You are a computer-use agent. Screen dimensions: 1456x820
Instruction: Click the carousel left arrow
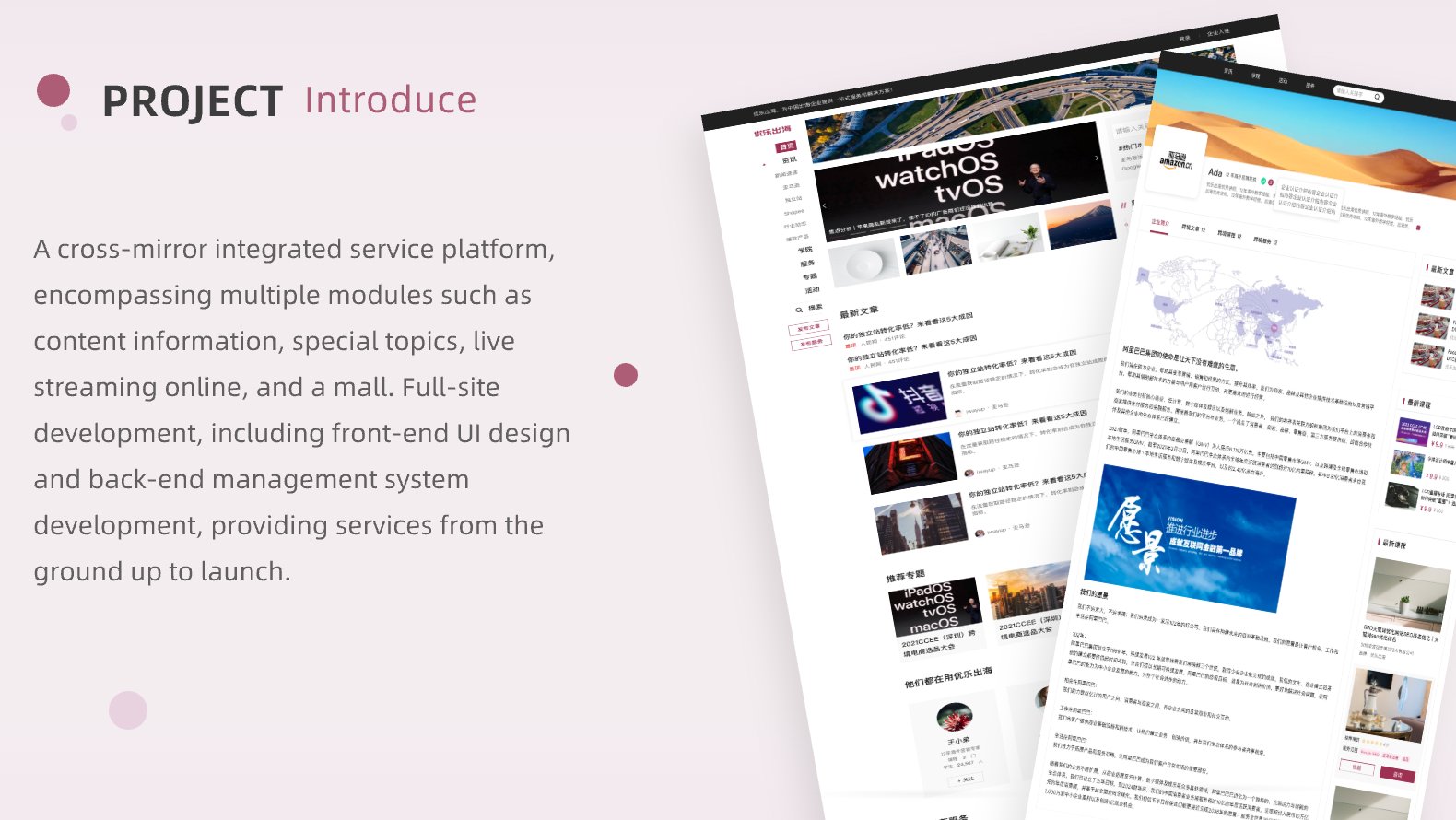pyautogui.click(x=824, y=205)
